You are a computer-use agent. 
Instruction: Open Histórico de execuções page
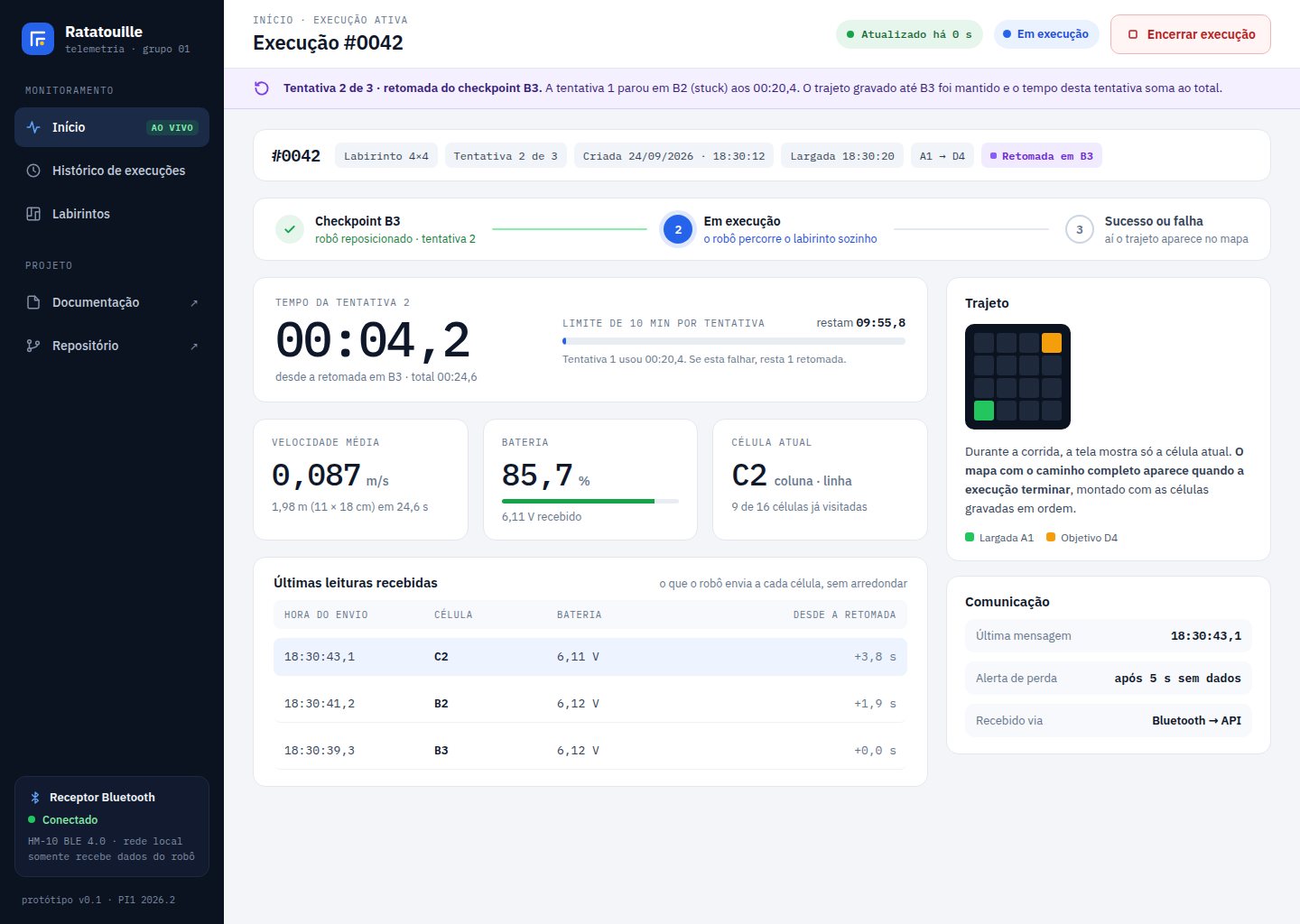[112, 171]
